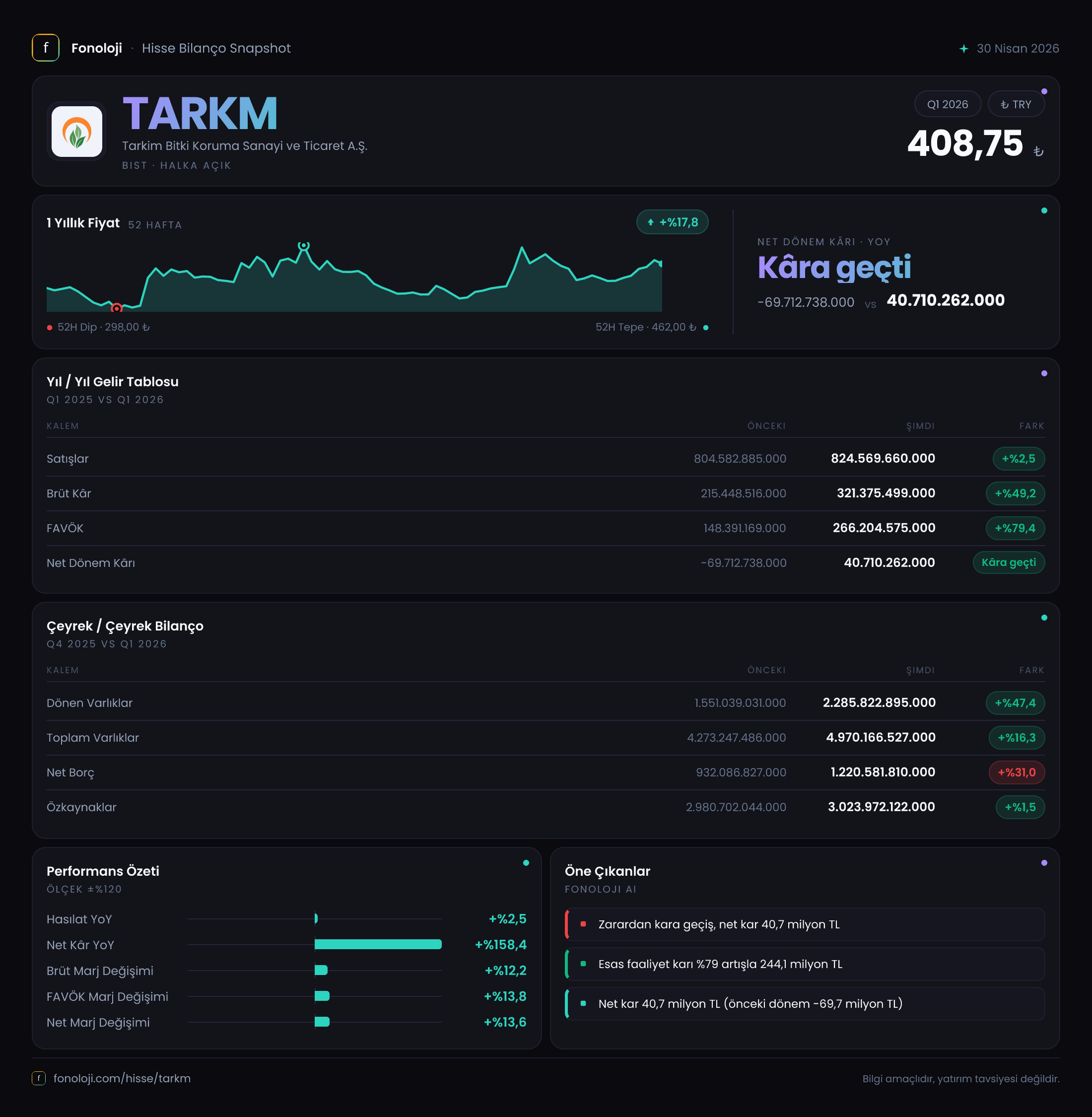Click the "Performans Özeti" heading

(103, 871)
